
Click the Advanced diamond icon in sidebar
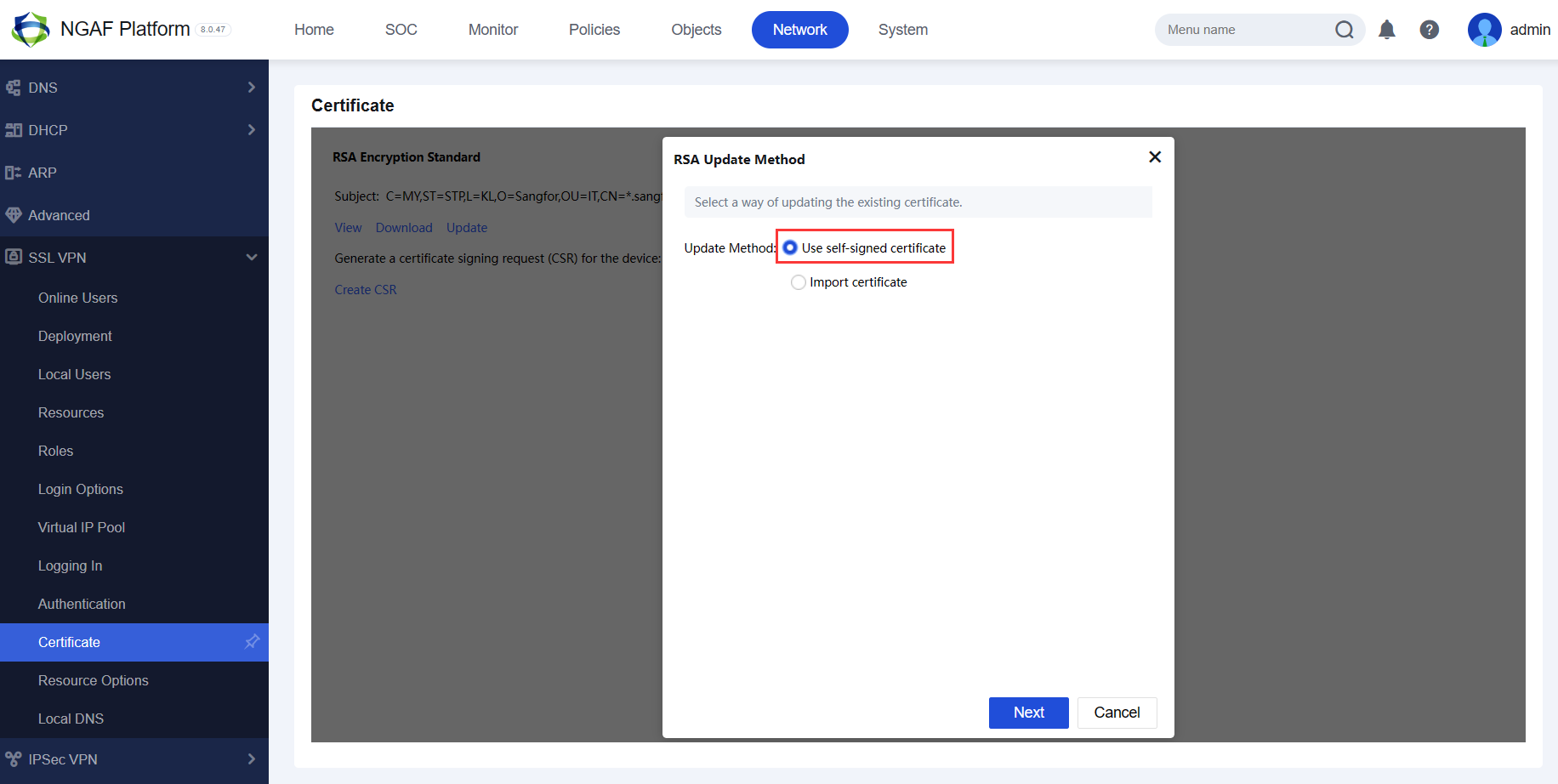pos(14,215)
